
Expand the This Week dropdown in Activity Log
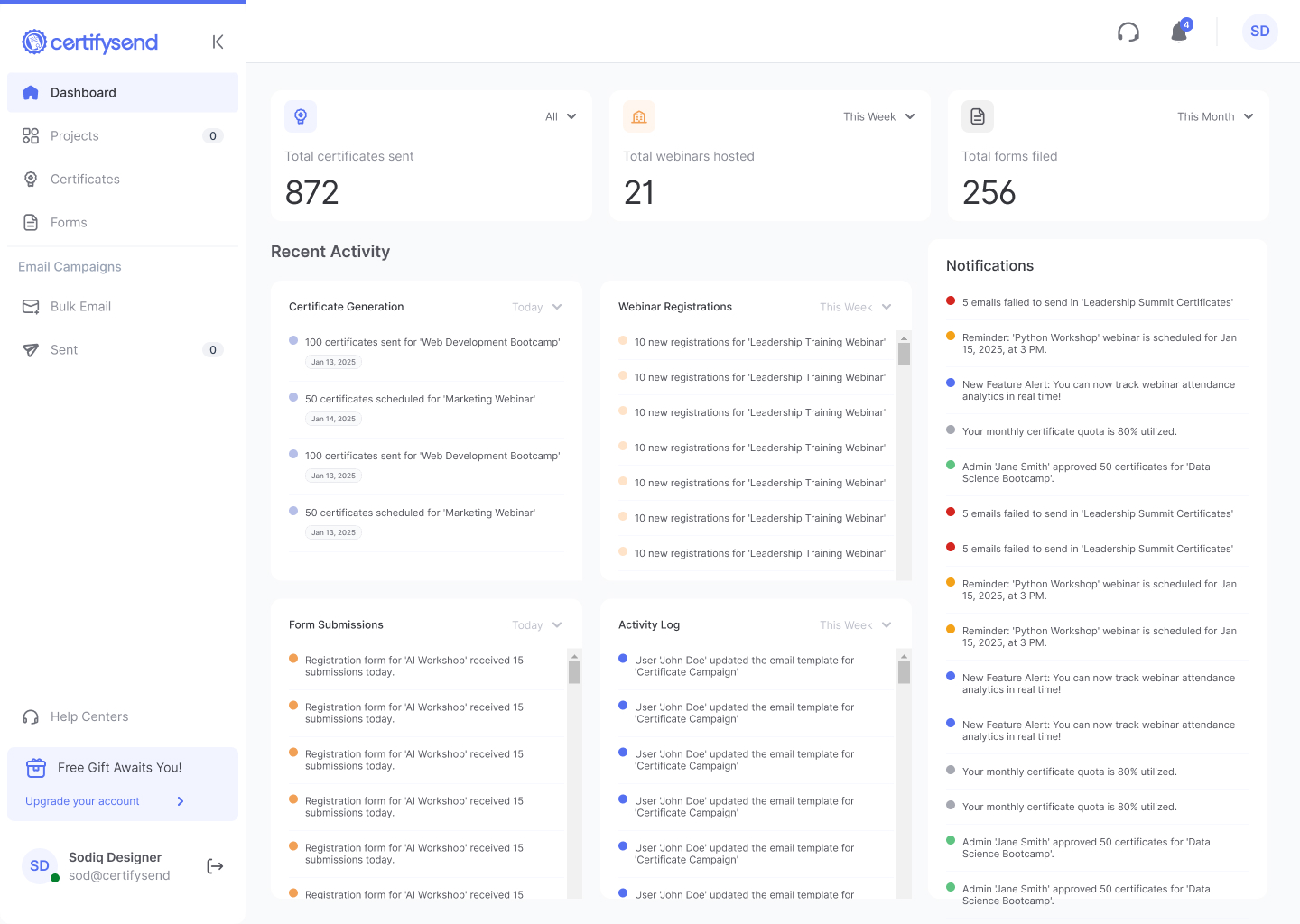click(856, 625)
